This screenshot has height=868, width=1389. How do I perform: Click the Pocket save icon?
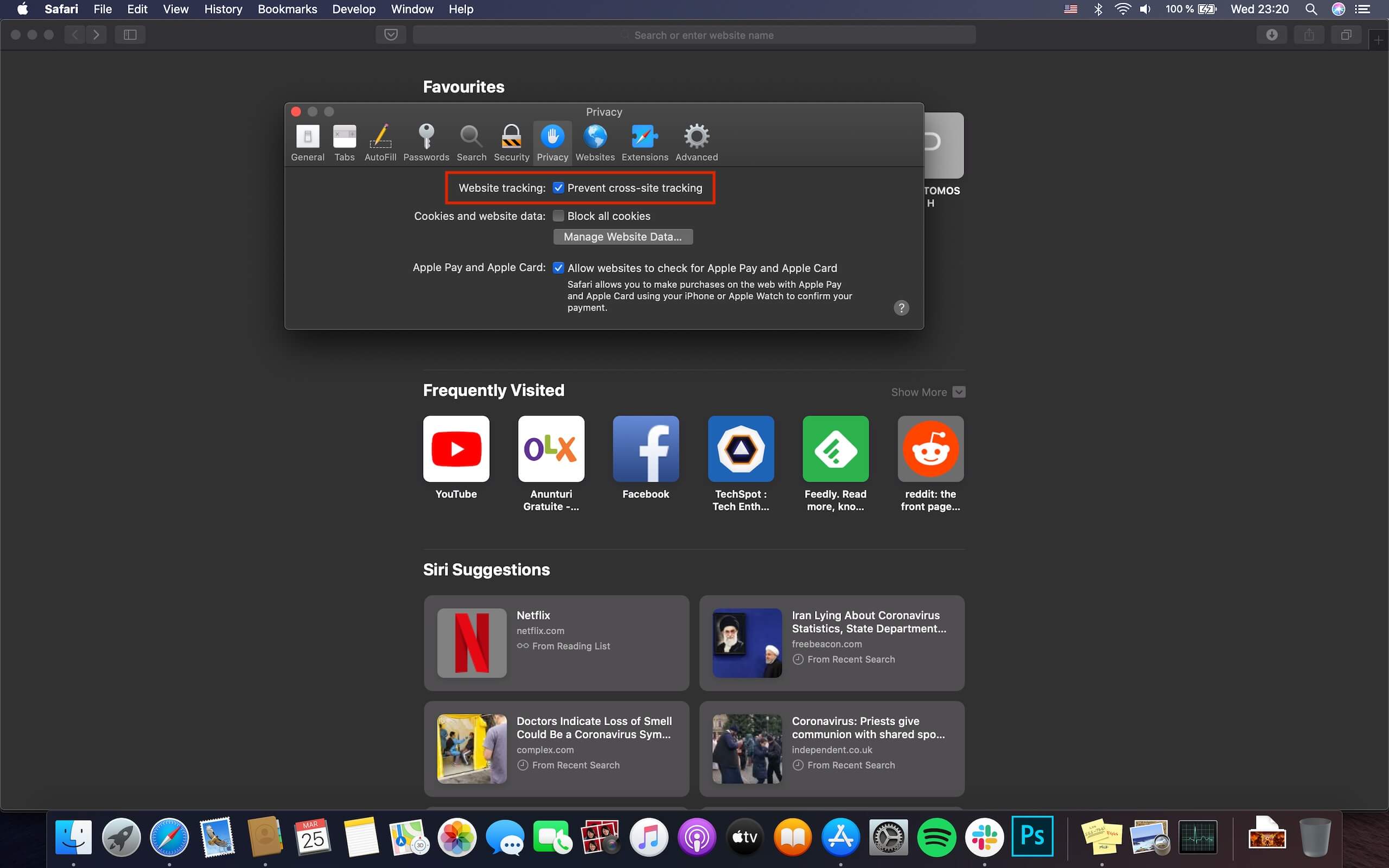(391, 35)
